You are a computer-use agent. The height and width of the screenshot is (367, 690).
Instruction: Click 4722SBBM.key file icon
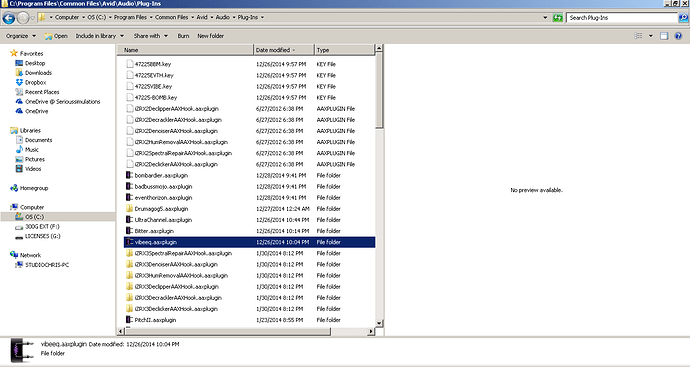tap(129, 64)
